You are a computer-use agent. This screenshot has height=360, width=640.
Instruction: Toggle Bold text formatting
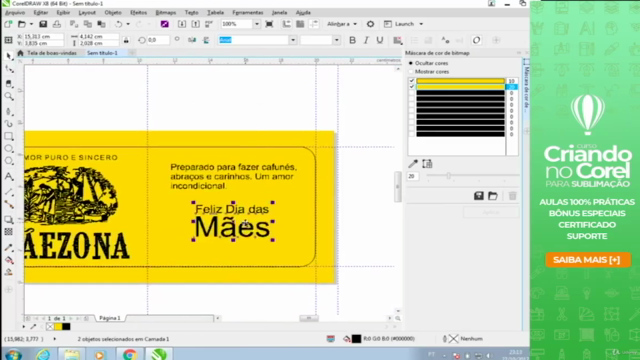pos(352,40)
